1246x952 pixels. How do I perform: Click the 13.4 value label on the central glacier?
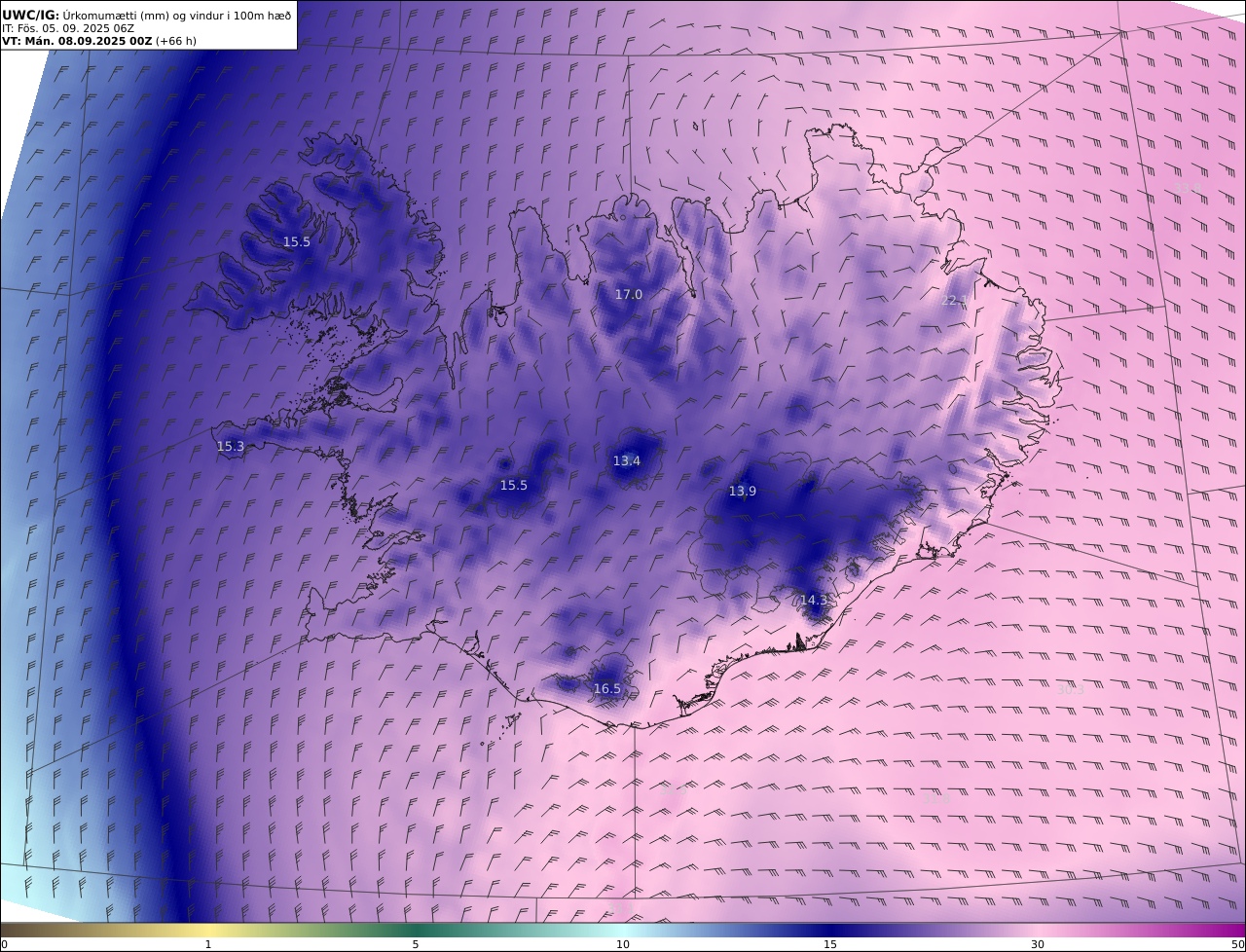pyautogui.click(x=627, y=460)
